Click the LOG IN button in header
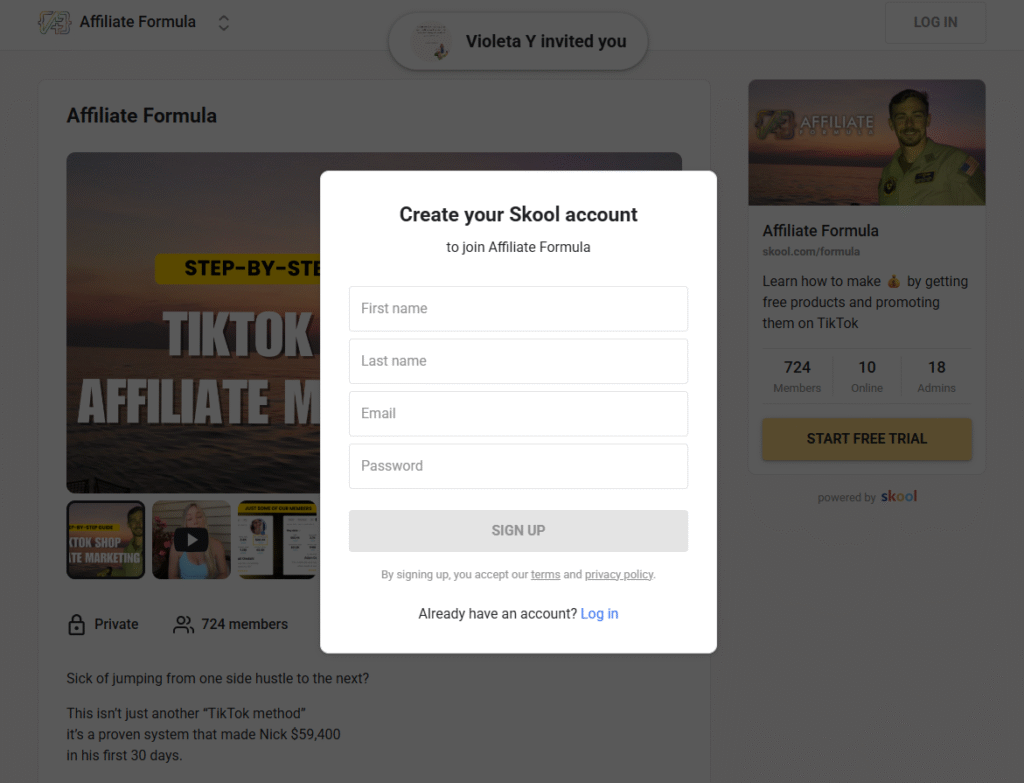1024x783 pixels. point(935,23)
